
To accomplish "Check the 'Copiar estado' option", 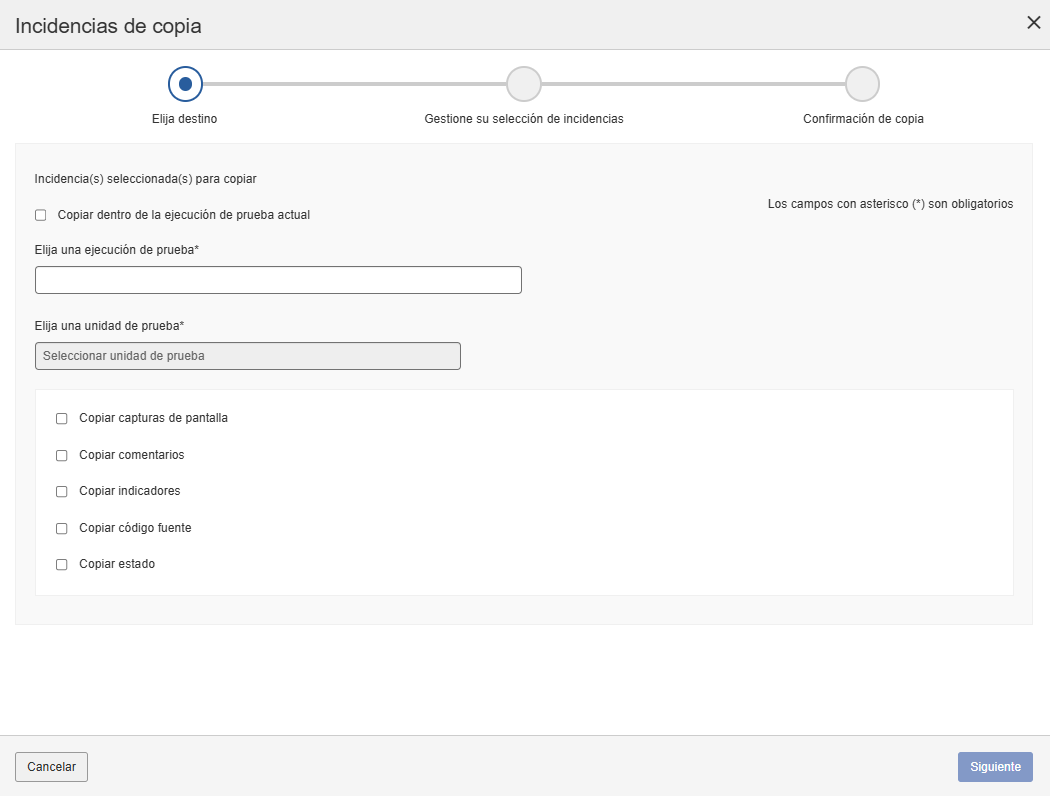I will coord(62,565).
